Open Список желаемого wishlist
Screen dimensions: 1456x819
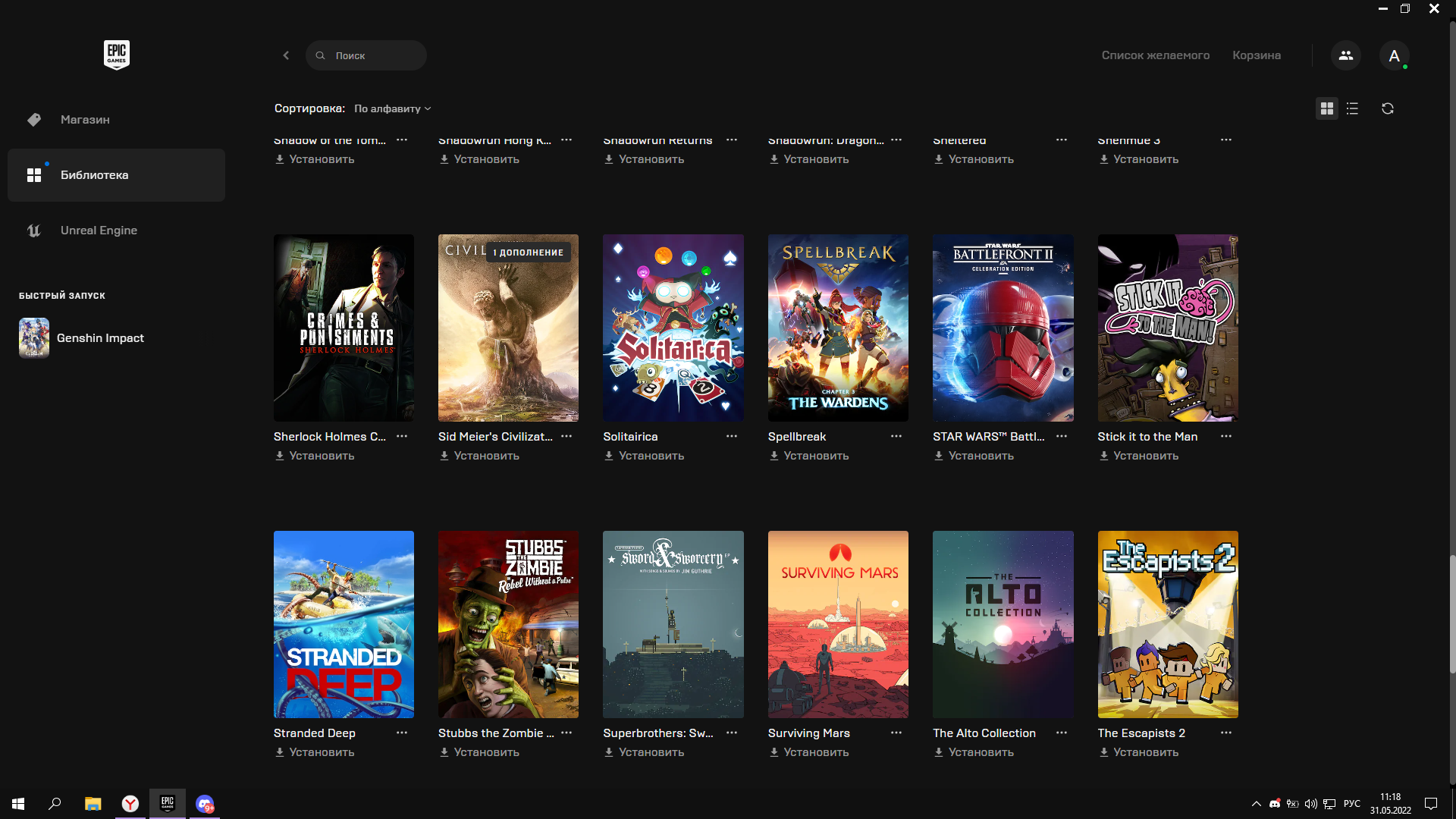coord(1155,55)
